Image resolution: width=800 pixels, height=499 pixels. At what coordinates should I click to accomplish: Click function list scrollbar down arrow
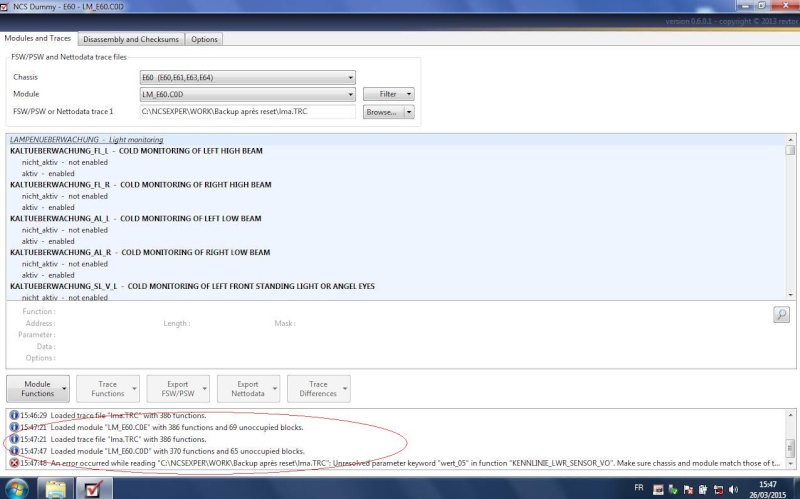tap(790, 295)
